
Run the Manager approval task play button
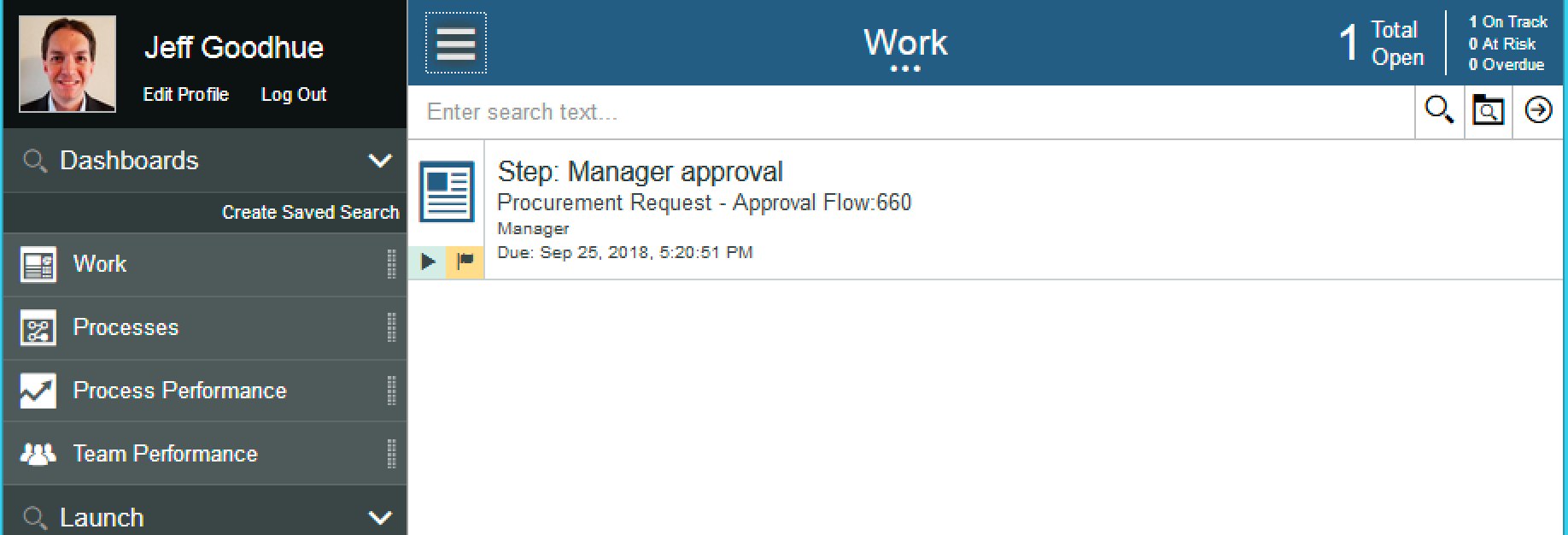click(428, 262)
